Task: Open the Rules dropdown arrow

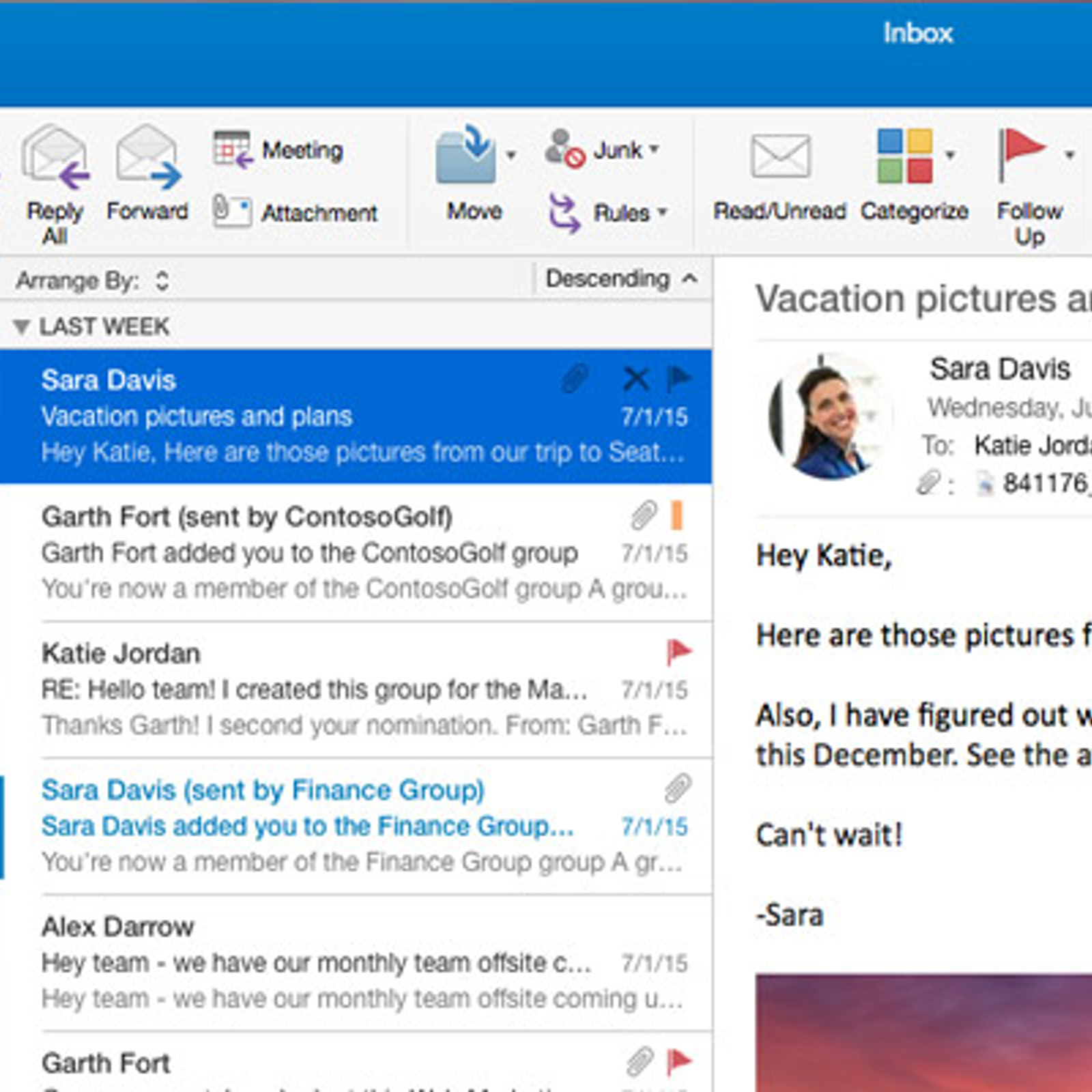Action: 661,212
